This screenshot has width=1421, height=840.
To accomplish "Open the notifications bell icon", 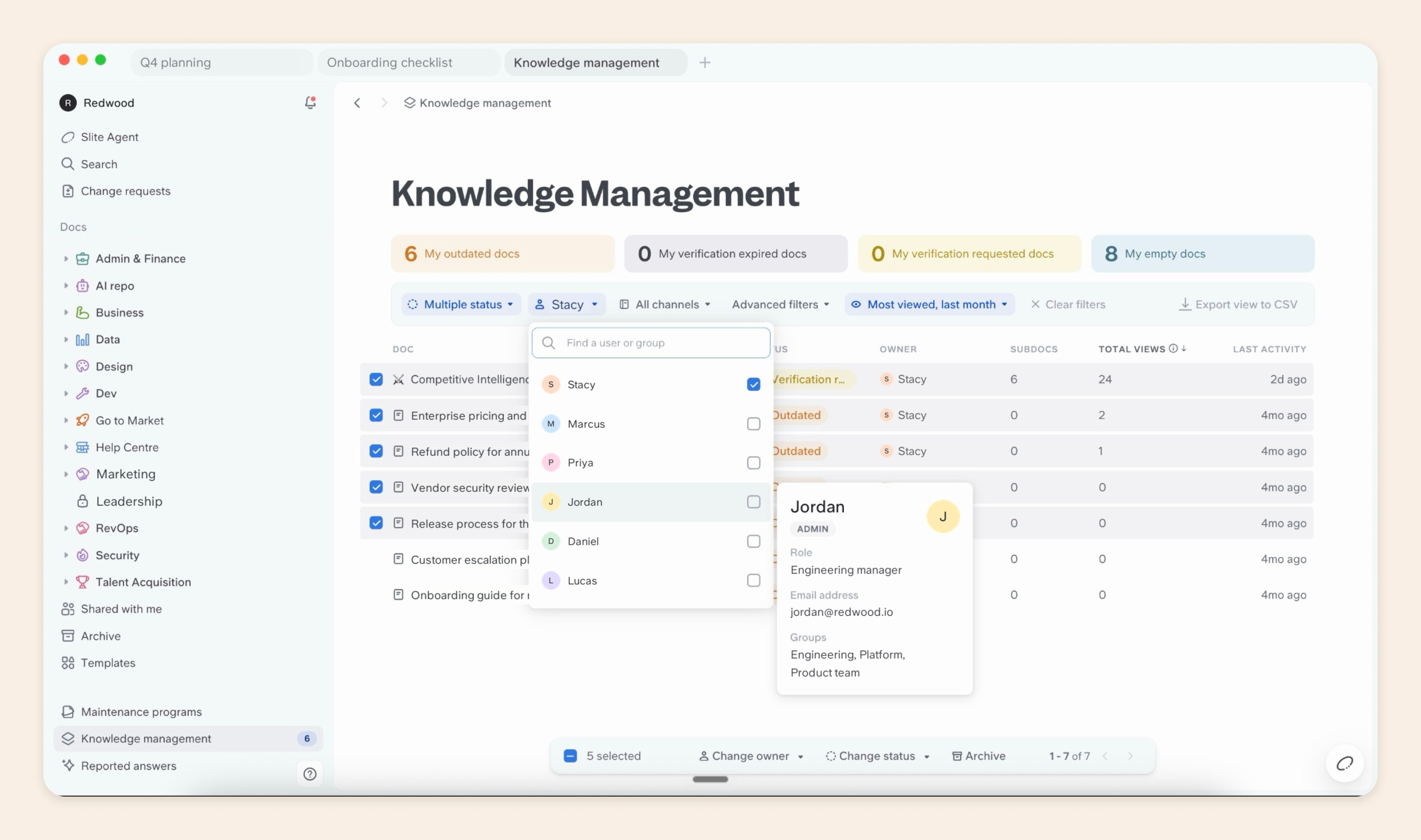I will (310, 102).
